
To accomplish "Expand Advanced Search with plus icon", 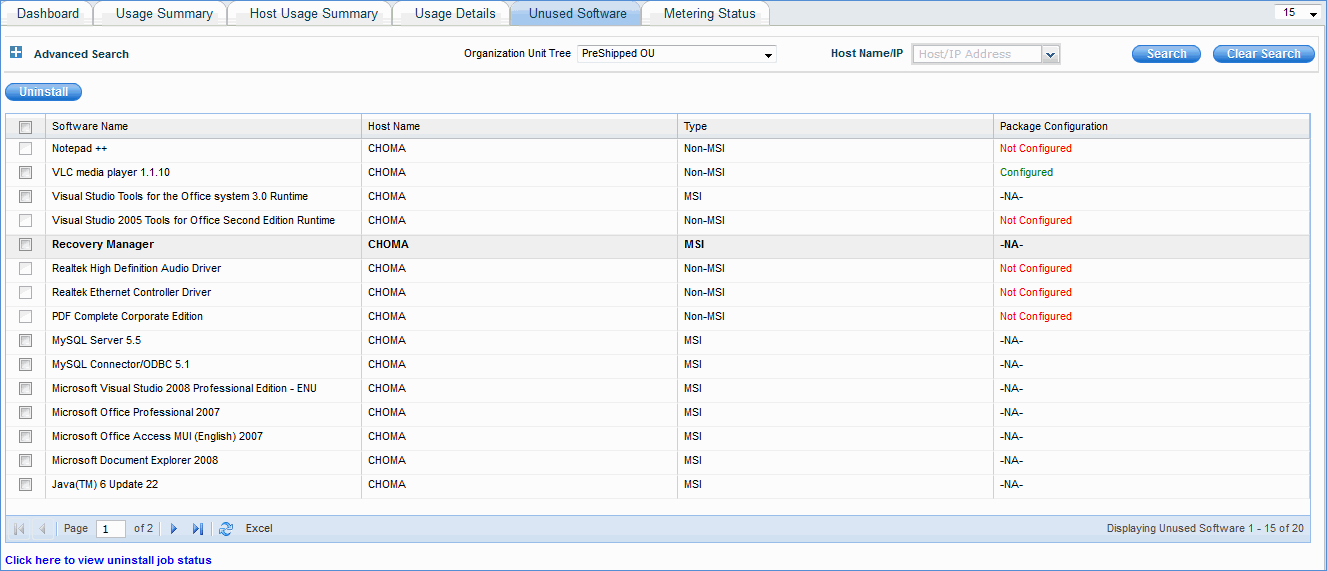I will tap(16, 53).
